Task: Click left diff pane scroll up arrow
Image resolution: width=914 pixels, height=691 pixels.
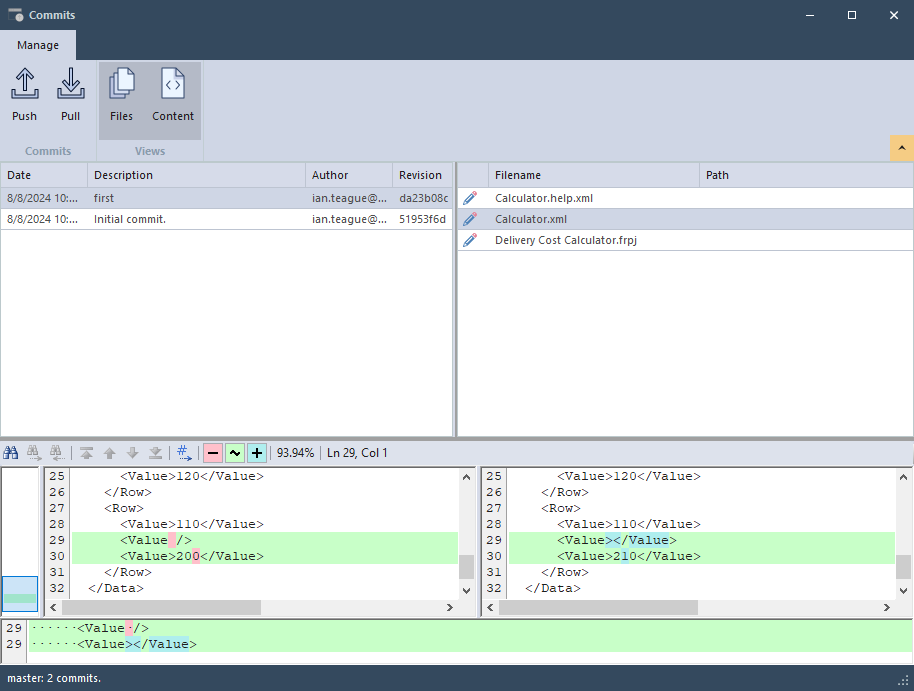Action: tap(466, 477)
